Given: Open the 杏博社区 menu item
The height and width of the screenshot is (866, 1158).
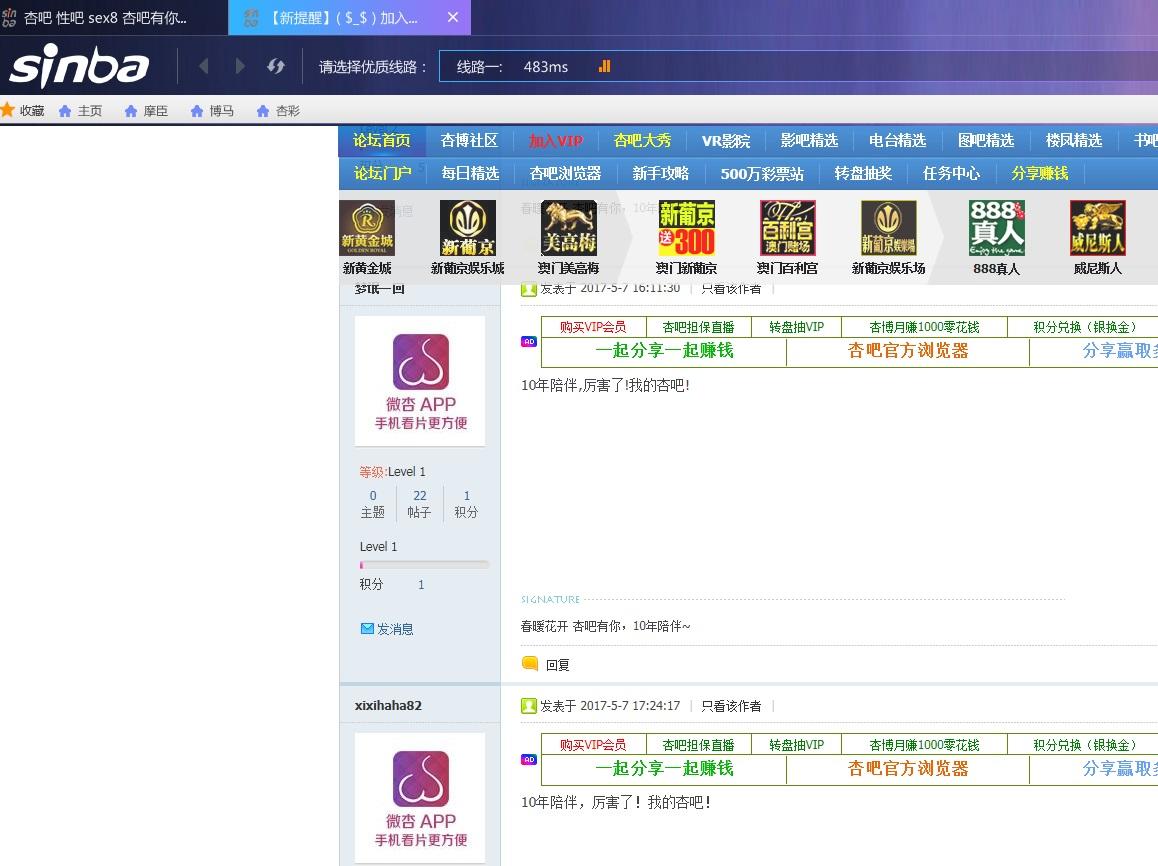Looking at the screenshot, I should (469, 140).
